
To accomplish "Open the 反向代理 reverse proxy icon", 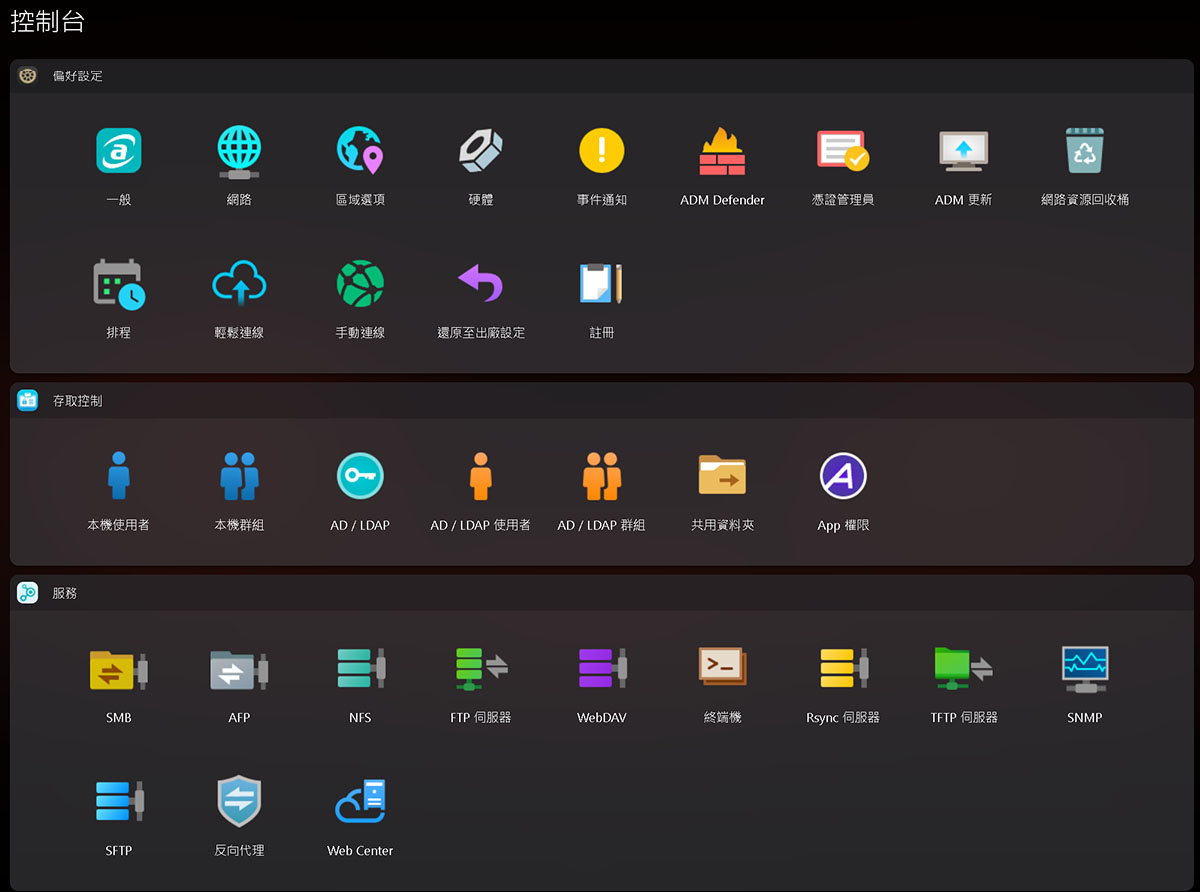I will pos(239,802).
